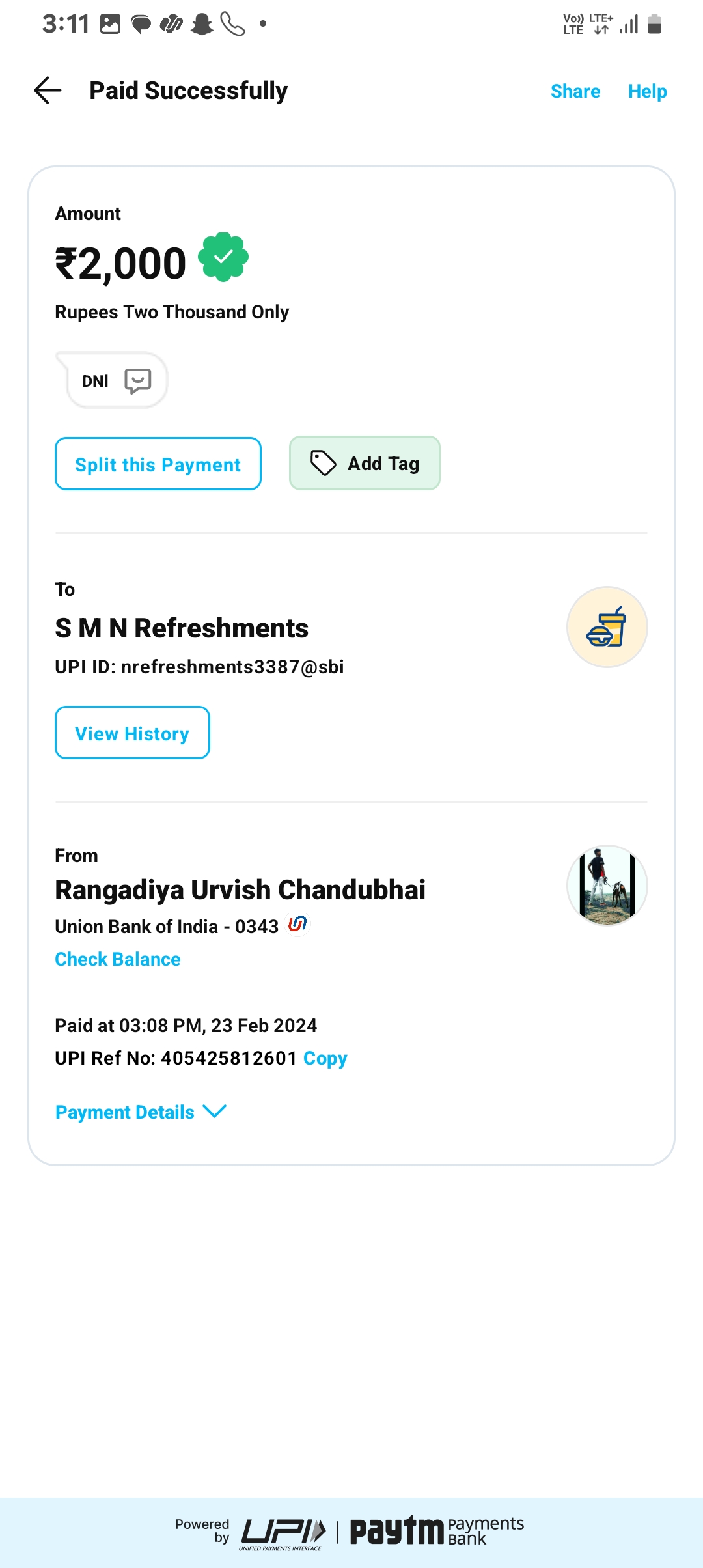Open Payment Details section
The height and width of the screenshot is (1568, 703).
(x=125, y=1112)
